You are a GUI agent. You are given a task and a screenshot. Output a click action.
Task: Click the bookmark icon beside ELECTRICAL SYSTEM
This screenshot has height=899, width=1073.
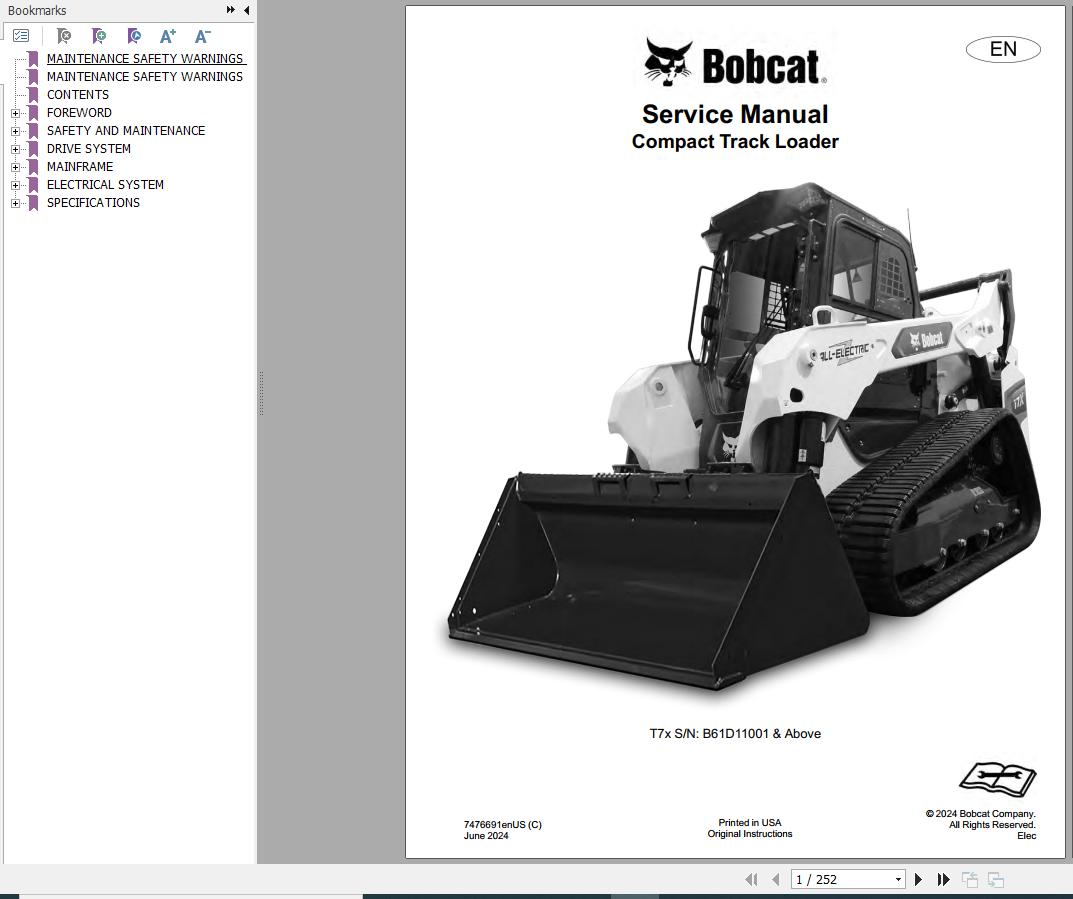33,185
